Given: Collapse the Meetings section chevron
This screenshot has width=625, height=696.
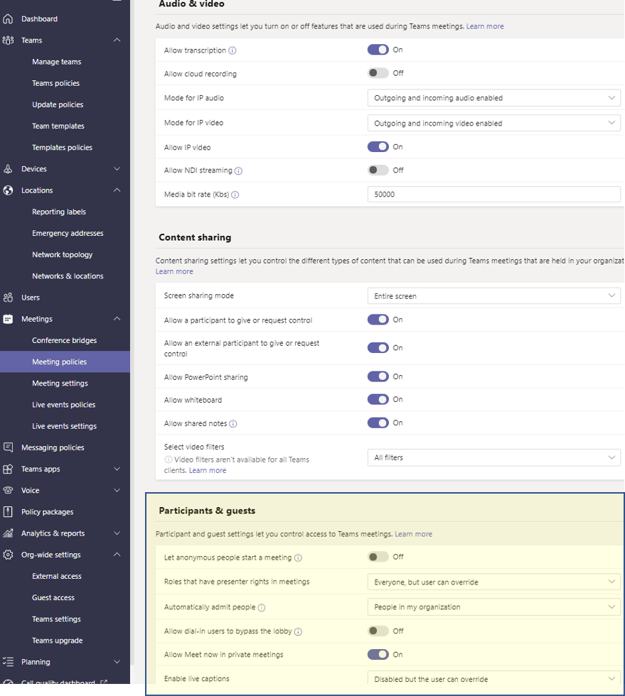Looking at the screenshot, I should (117, 319).
